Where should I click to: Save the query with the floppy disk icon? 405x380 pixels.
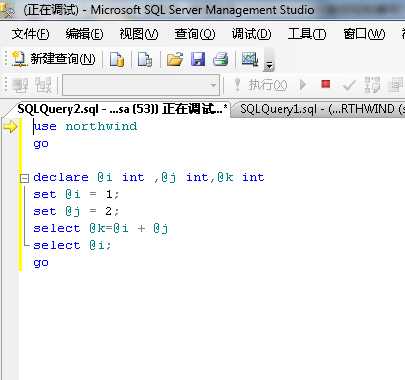tap(198, 59)
